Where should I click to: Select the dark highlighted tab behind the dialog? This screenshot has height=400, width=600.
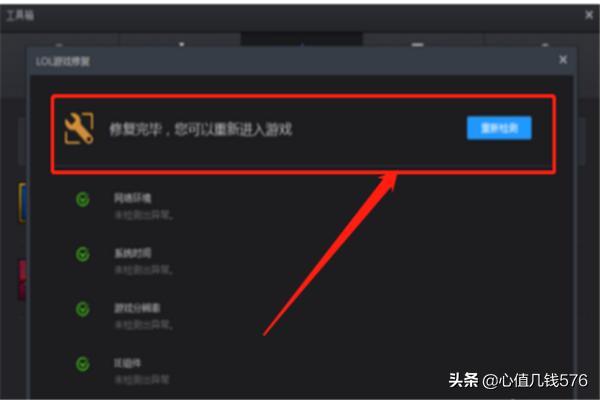(x=302, y=39)
